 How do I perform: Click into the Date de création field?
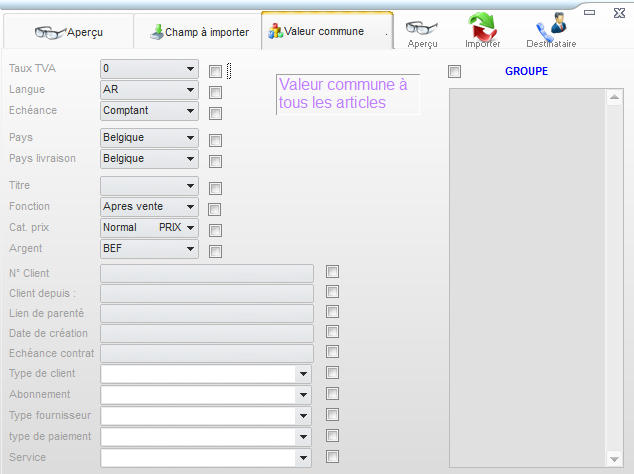tap(207, 333)
